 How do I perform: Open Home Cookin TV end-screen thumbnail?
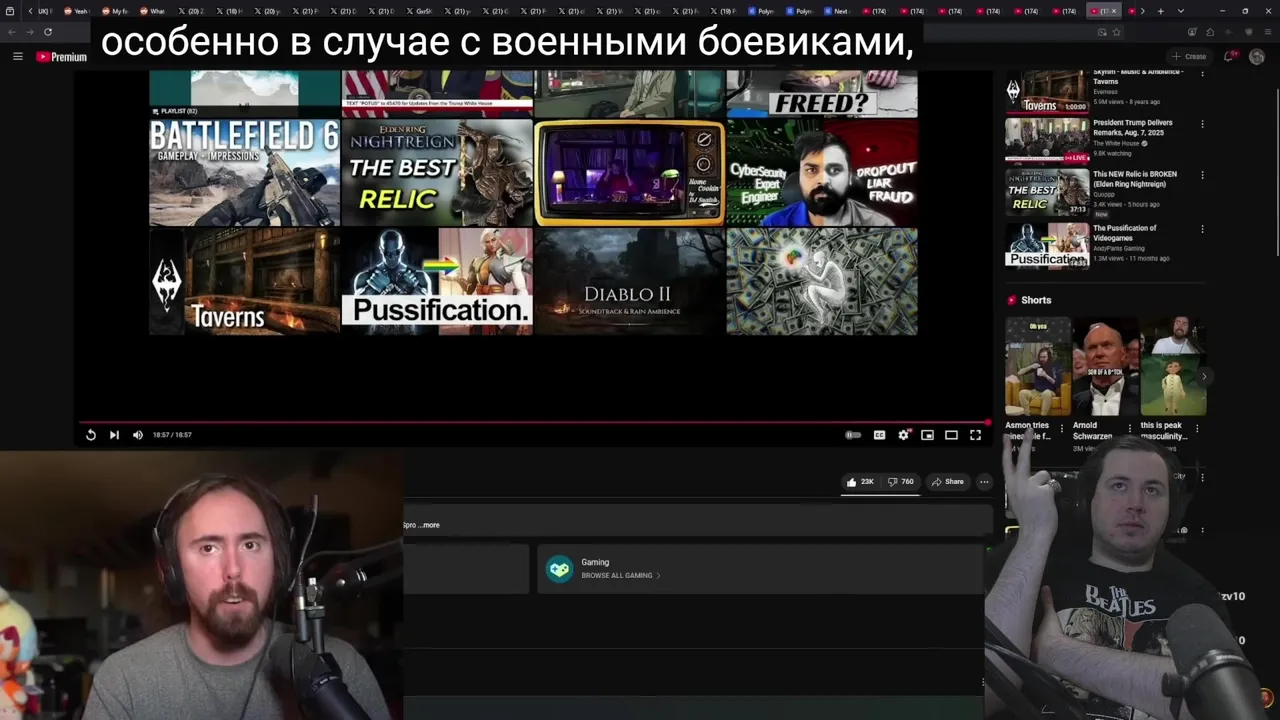629,172
